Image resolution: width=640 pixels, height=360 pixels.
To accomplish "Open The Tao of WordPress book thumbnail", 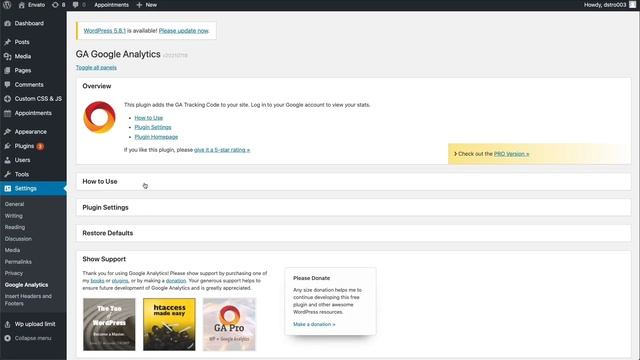I will click(109, 324).
